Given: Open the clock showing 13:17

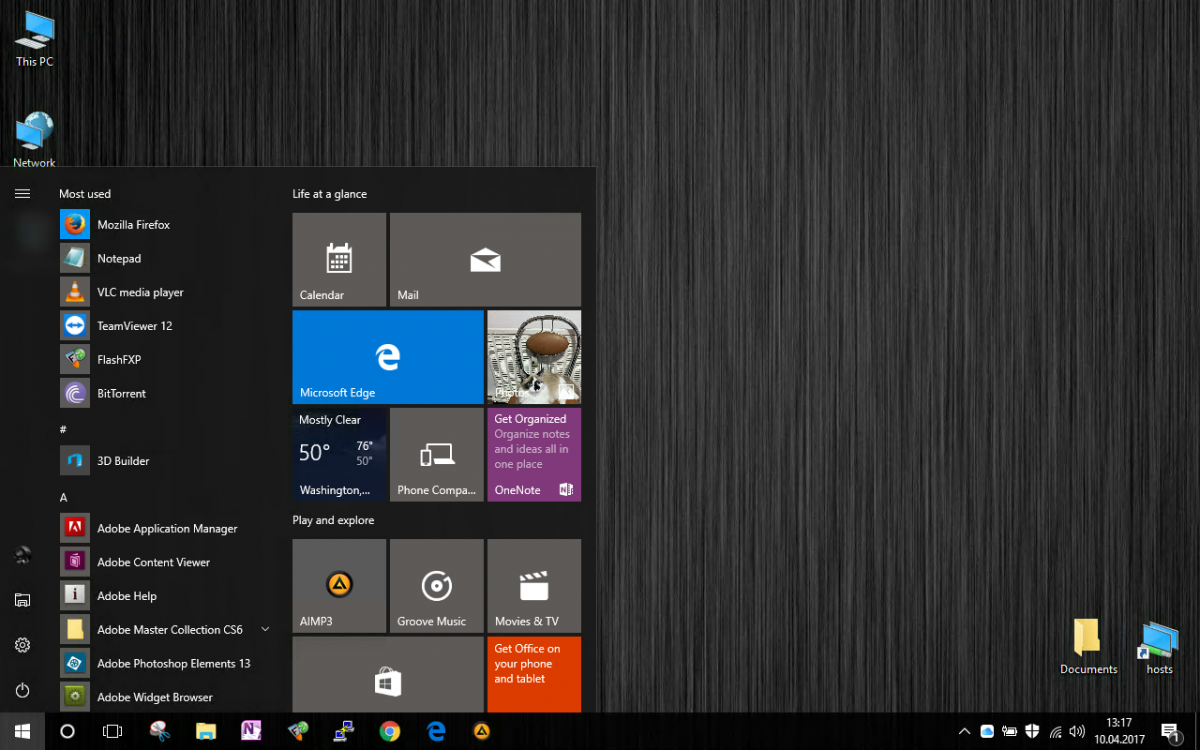Looking at the screenshot, I should tap(1119, 731).
